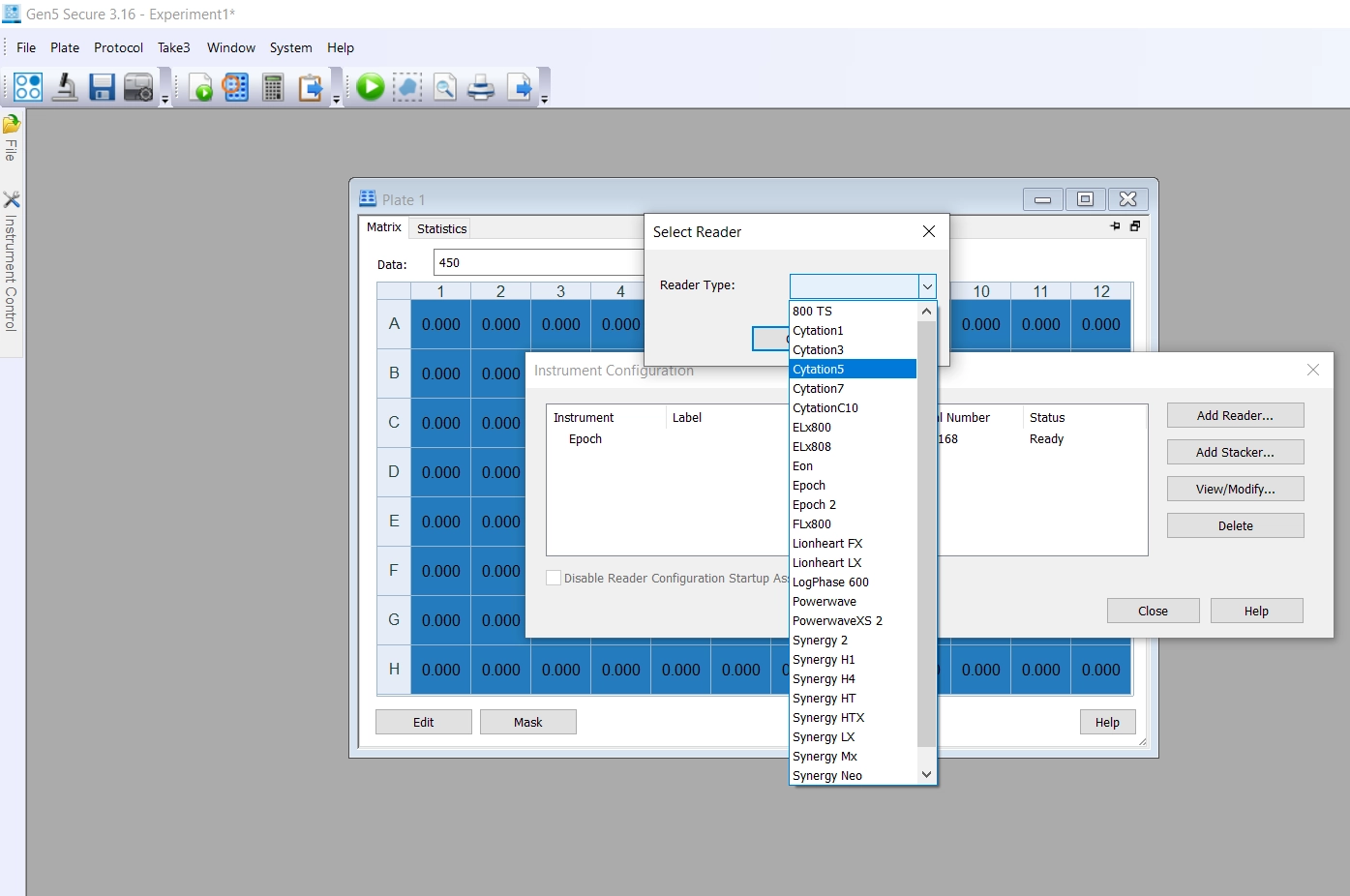Open the Window menu
1350x896 pixels.
(231, 47)
